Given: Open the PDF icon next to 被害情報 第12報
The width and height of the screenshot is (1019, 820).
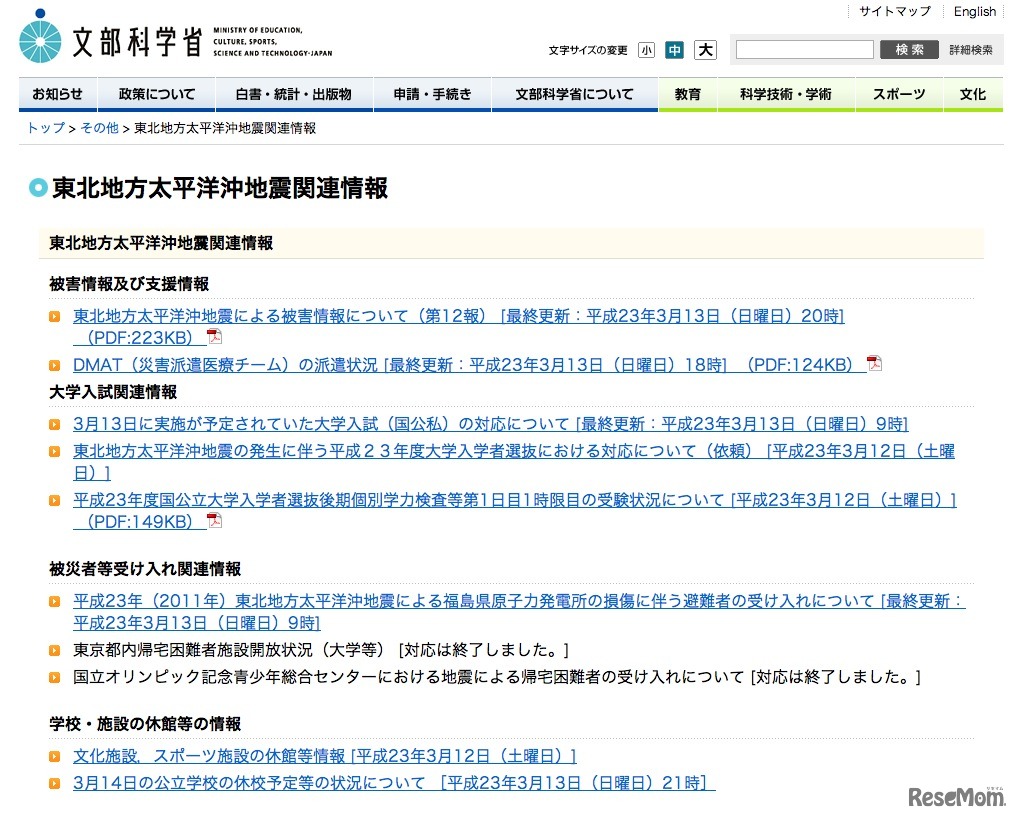Looking at the screenshot, I should pos(215,337).
